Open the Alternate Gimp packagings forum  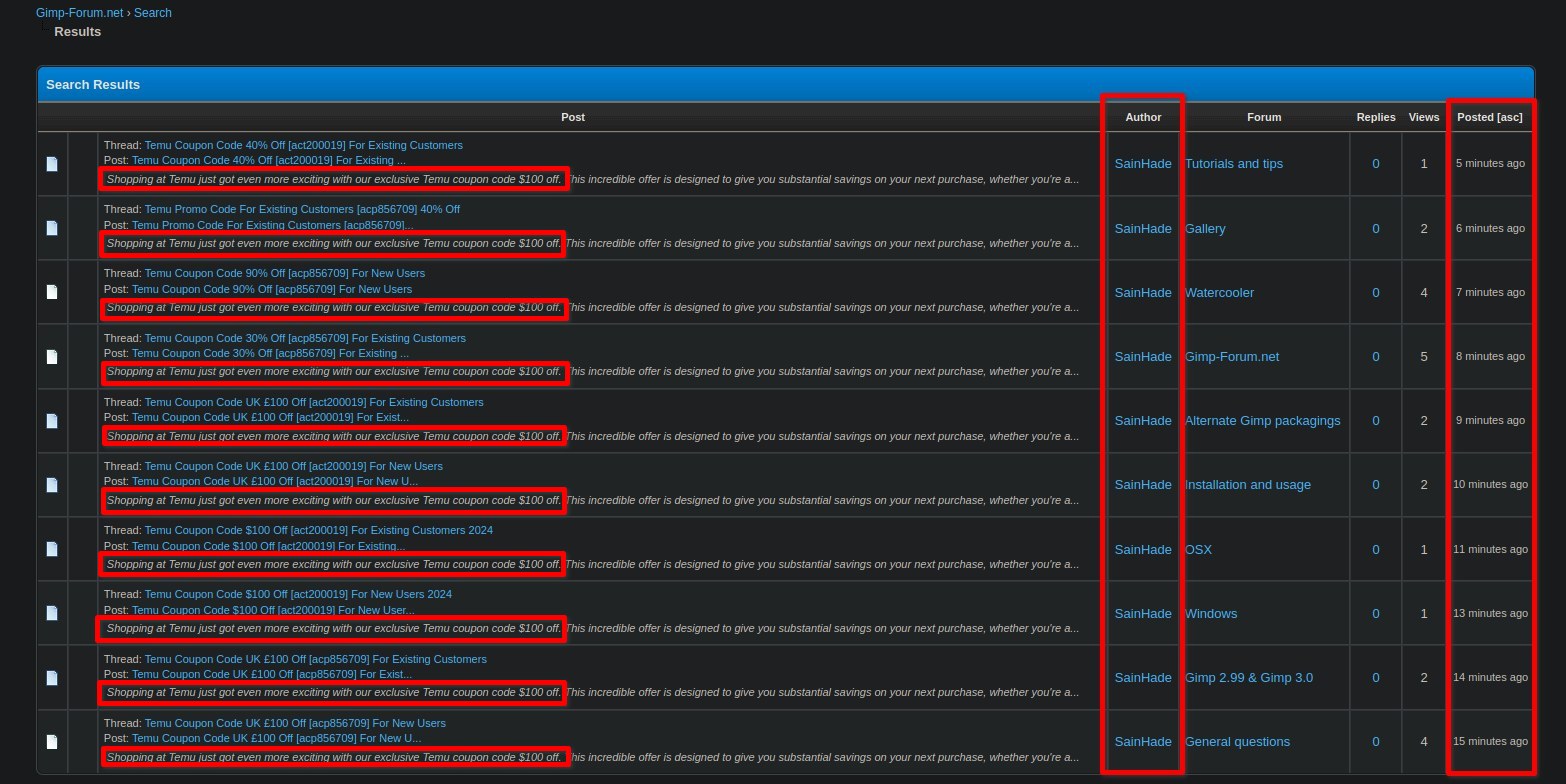[x=1263, y=421]
